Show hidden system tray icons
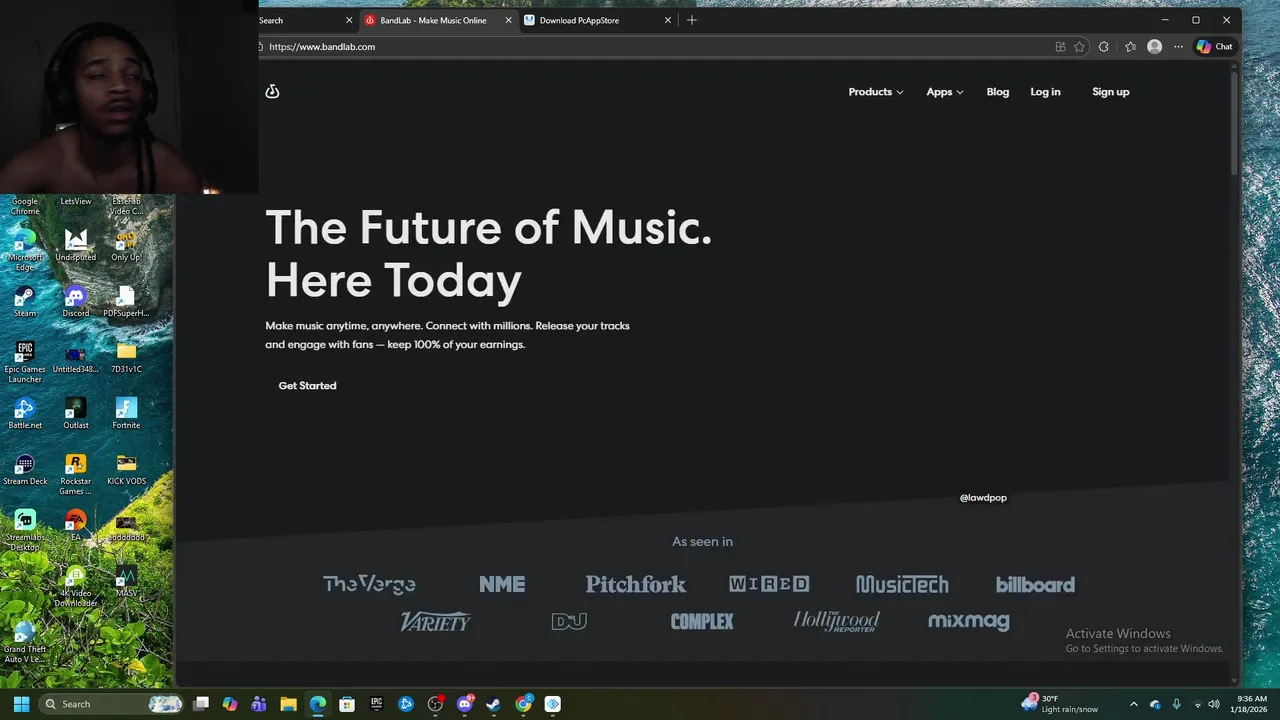The image size is (1280, 720). 1133,704
